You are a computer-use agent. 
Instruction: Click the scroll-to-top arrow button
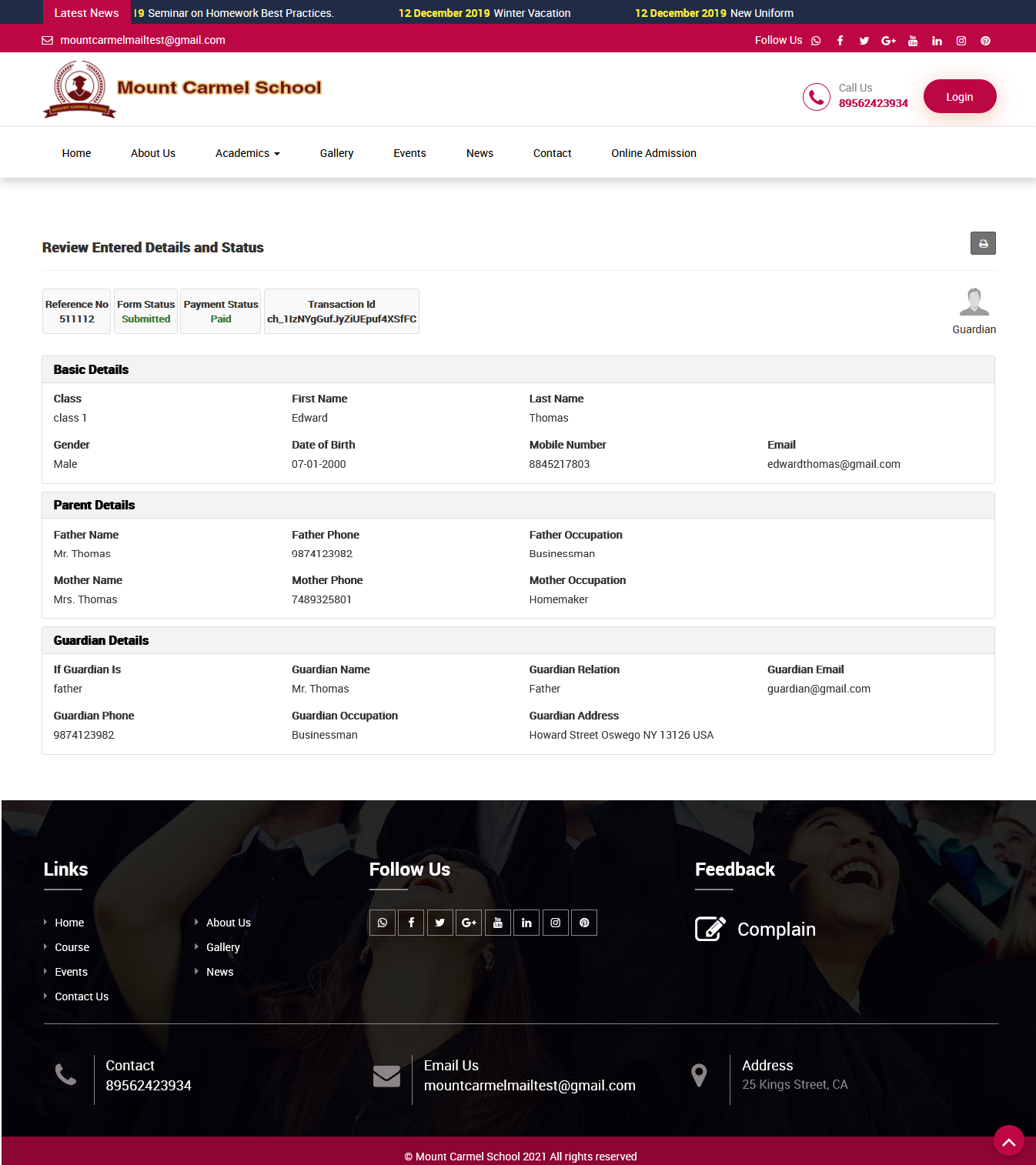click(1009, 1141)
